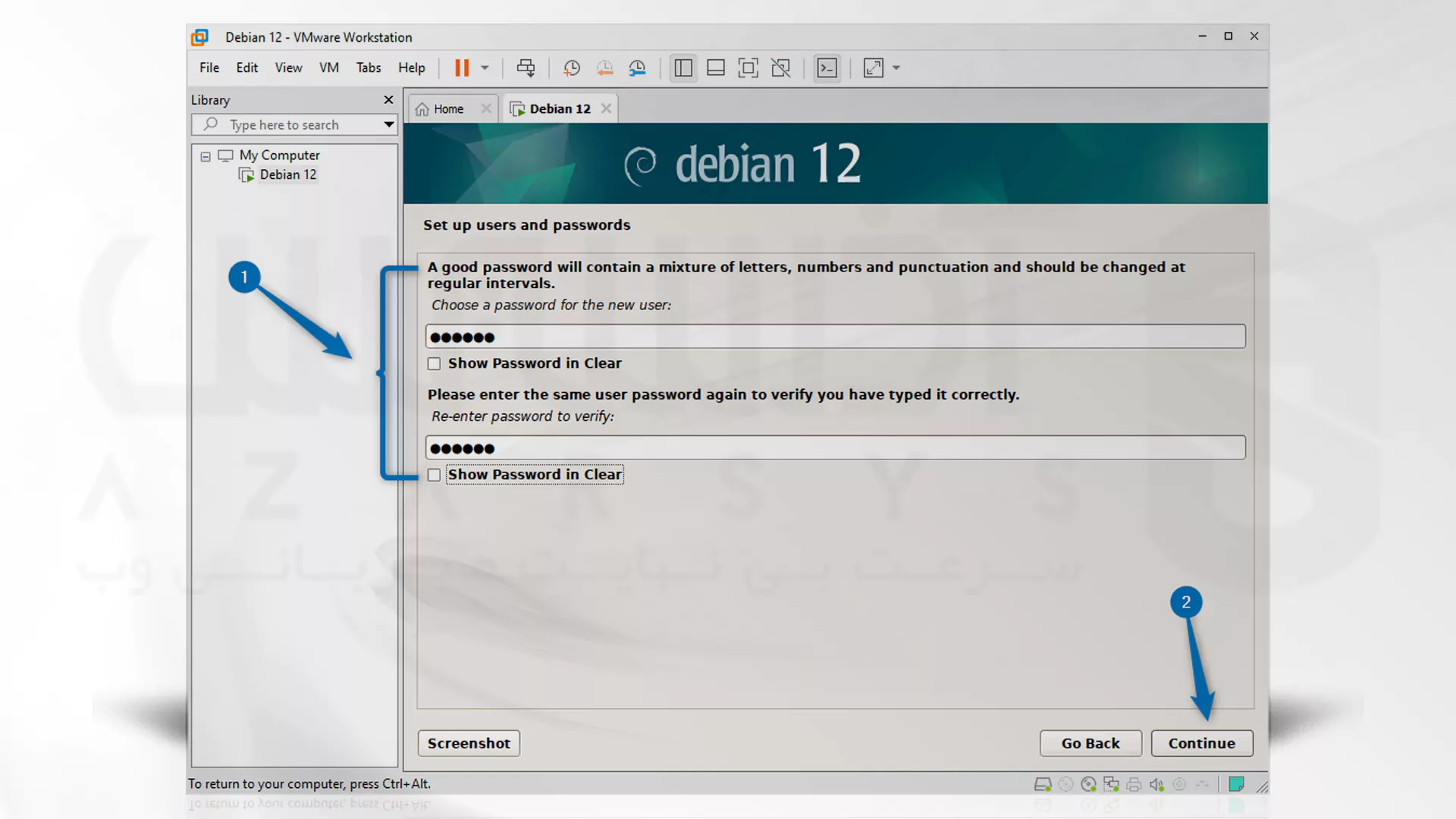Close the Home tab
This screenshot has height=819, width=1456.
[x=486, y=109]
